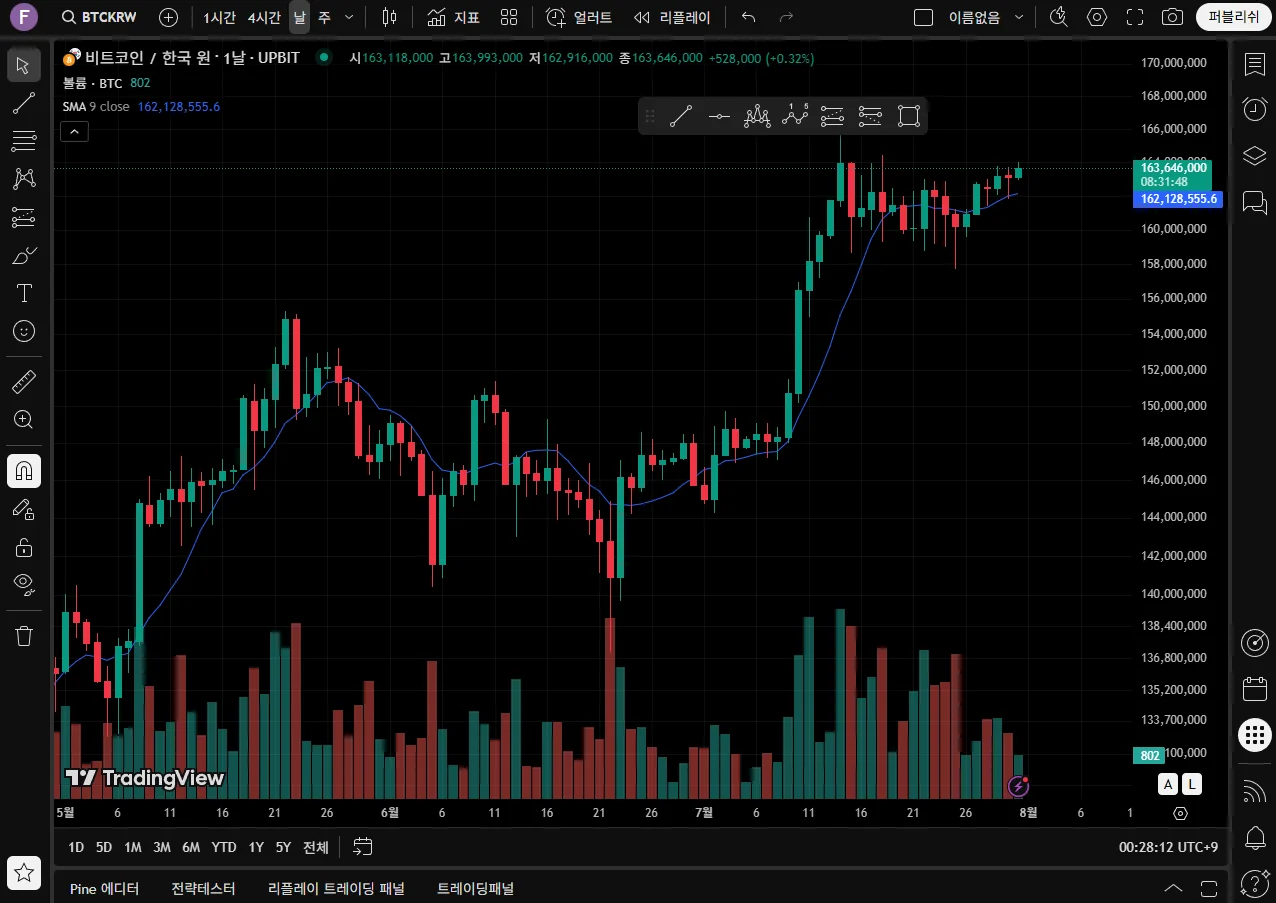Open indicator templates grid

click(x=509, y=17)
